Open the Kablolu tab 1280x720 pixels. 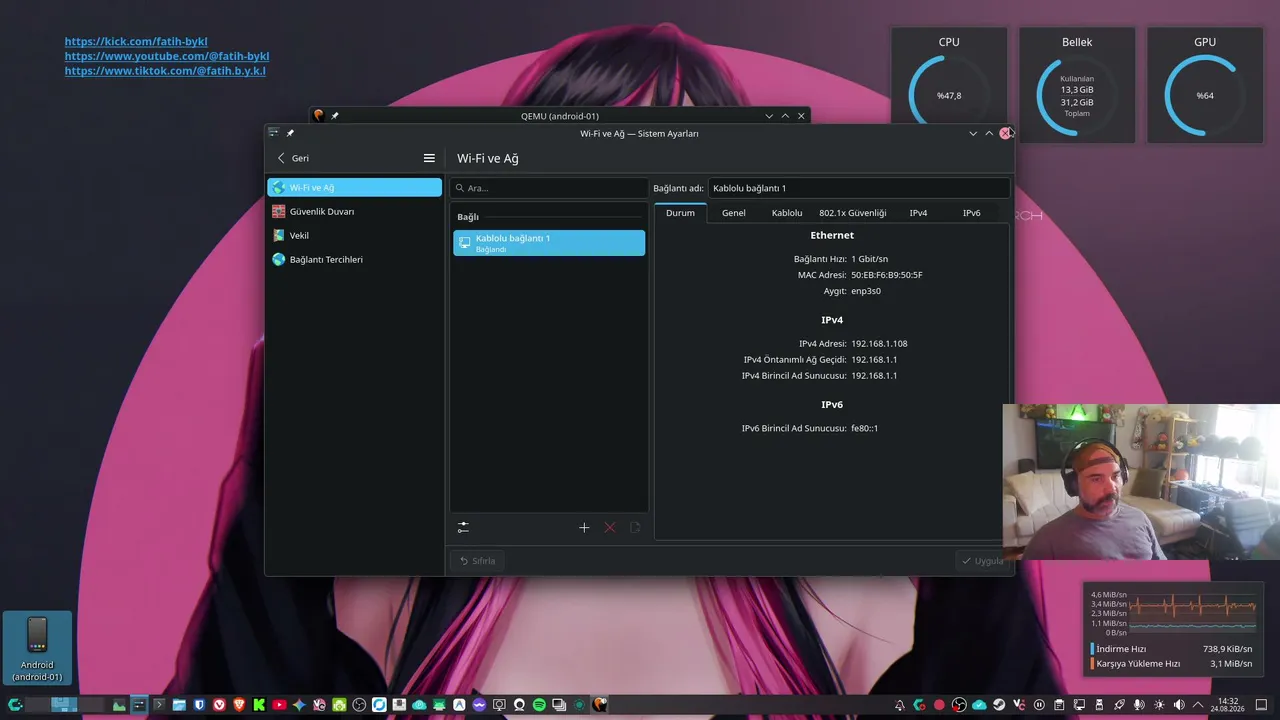[x=787, y=213]
